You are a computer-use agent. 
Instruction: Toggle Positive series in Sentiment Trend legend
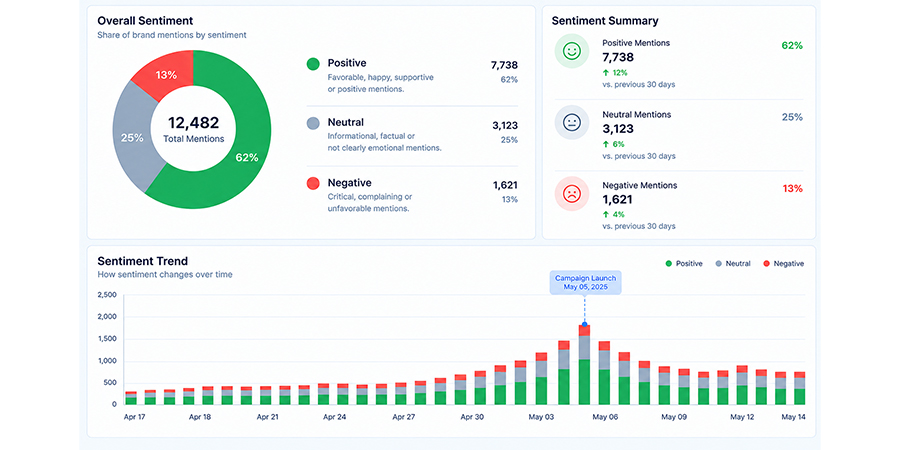pos(684,263)
